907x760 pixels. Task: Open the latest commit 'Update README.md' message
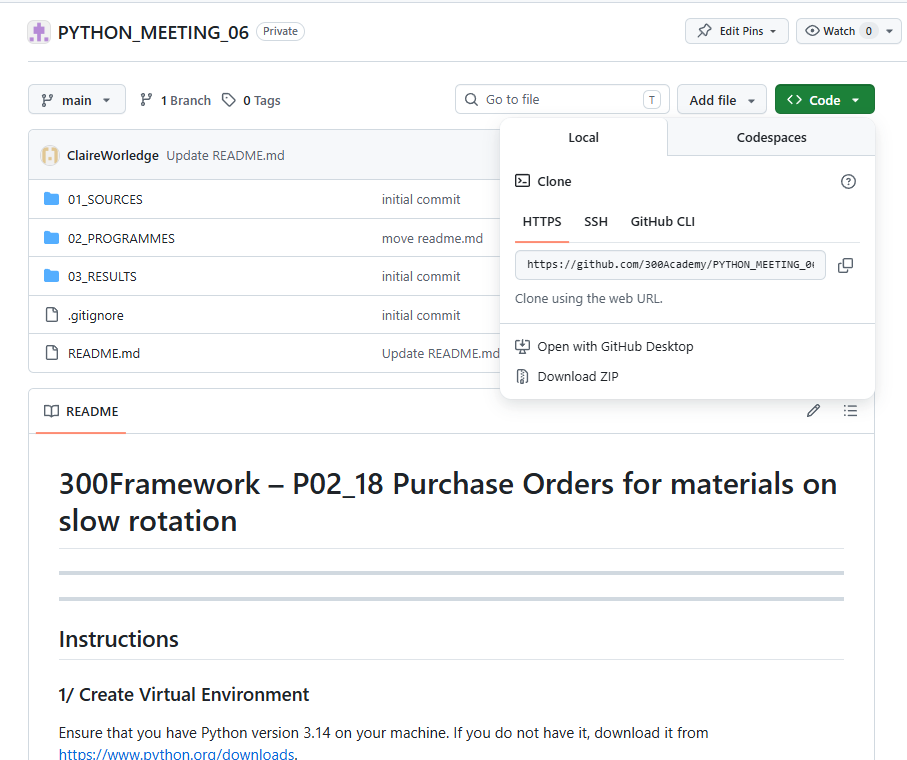[x=226, y=156]
